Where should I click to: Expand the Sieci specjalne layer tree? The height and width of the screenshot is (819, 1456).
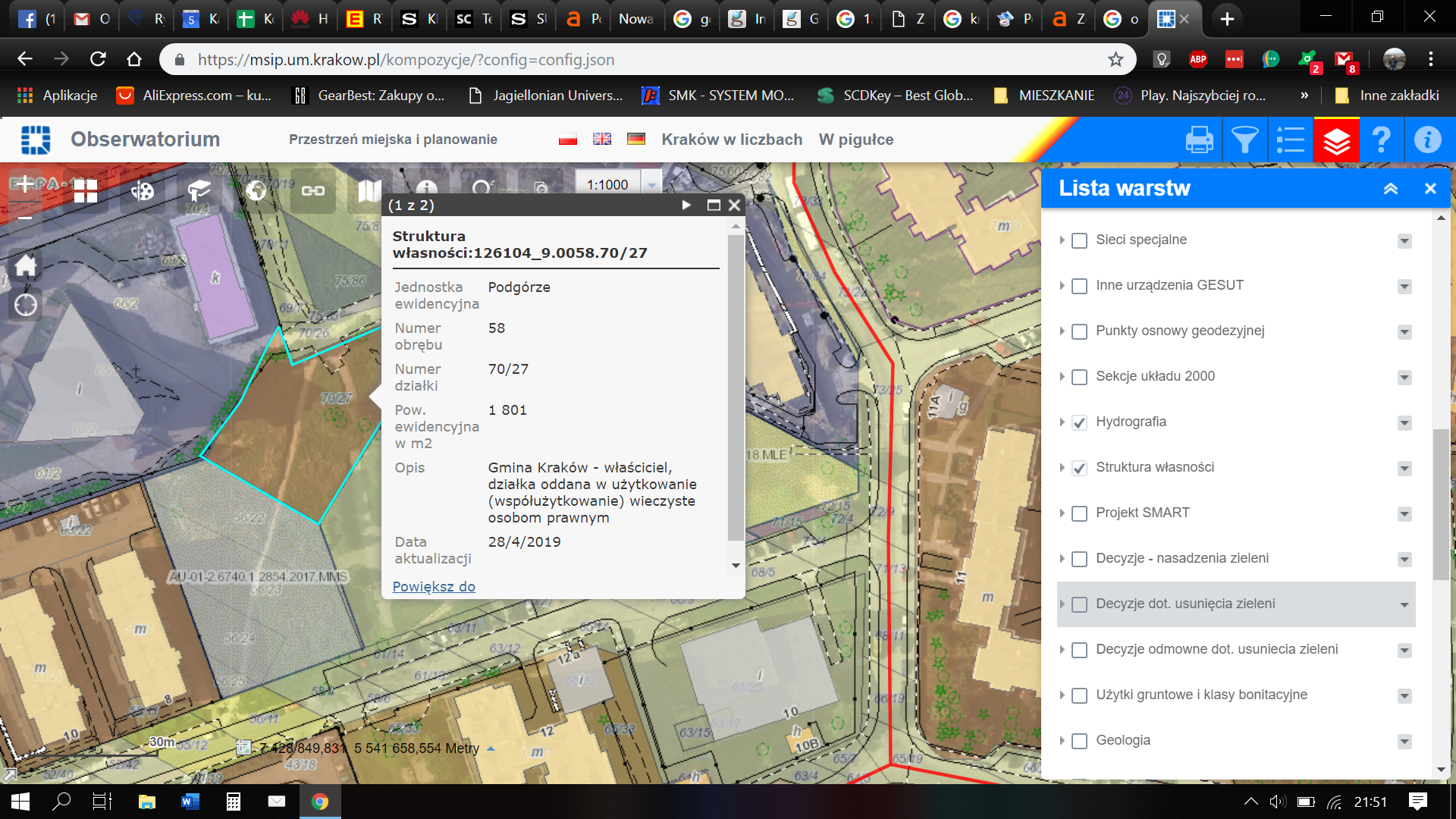pyautogui.click(x=1062, y=240)
